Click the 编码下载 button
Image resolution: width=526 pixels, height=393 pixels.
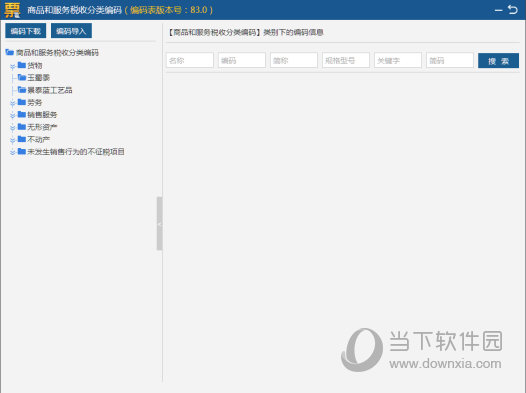click(25, 31)
